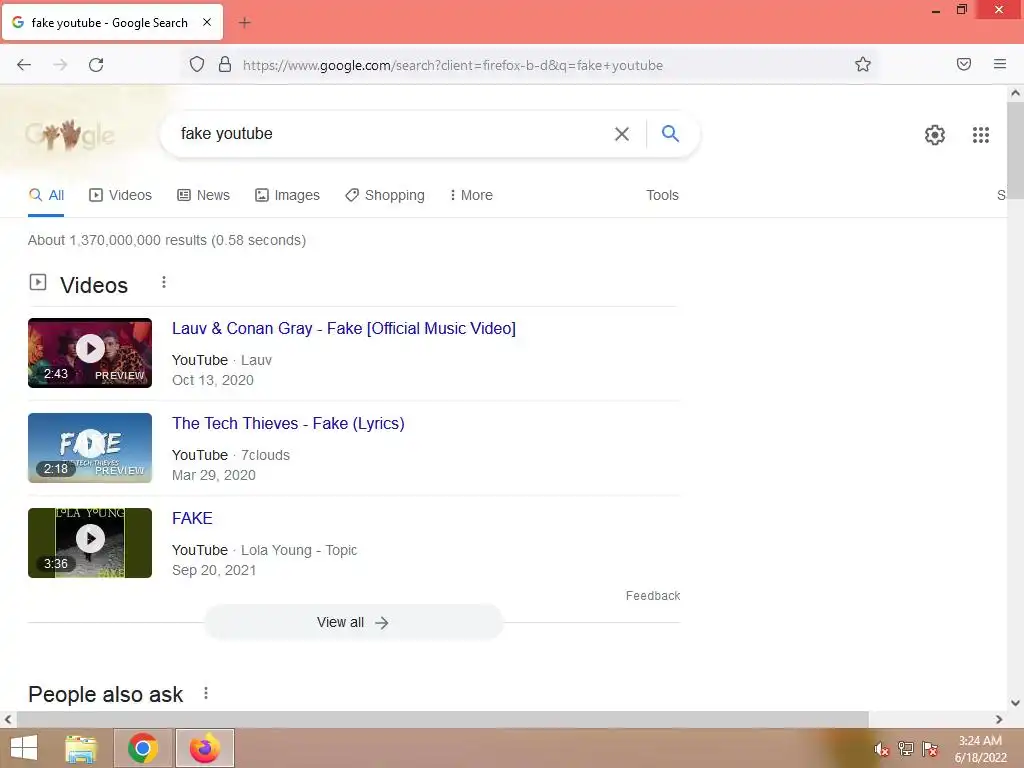1024x768 pixels.
Task: Click the 'Mar 29, 2020' date text
Action: [x=214, y=475]
